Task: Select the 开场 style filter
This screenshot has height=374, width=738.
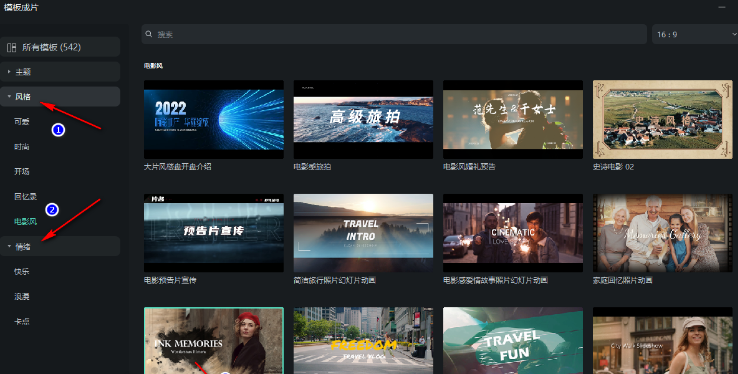Action: [22, 171]
